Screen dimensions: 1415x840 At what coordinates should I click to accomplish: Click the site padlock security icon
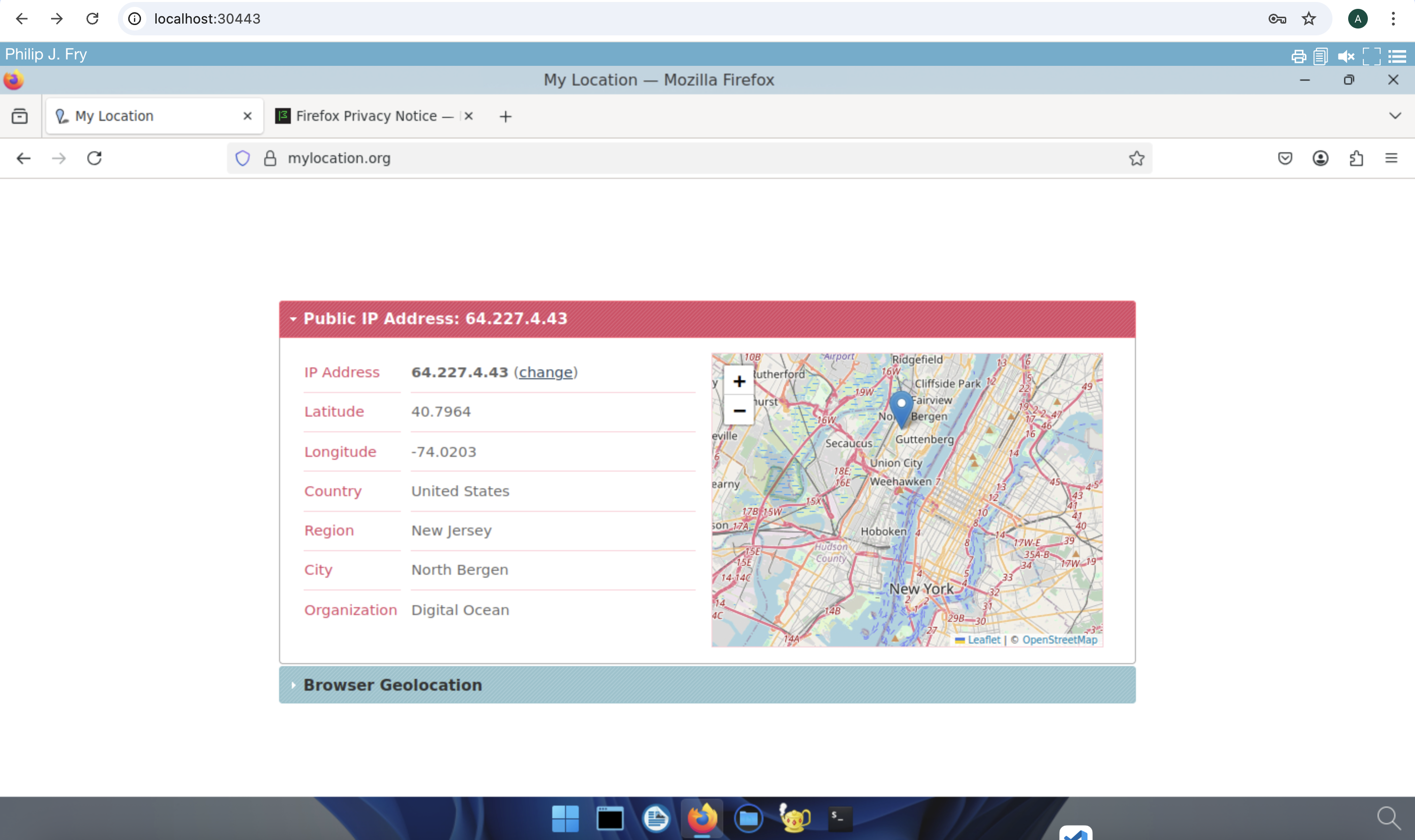click(x=271, y=158)
